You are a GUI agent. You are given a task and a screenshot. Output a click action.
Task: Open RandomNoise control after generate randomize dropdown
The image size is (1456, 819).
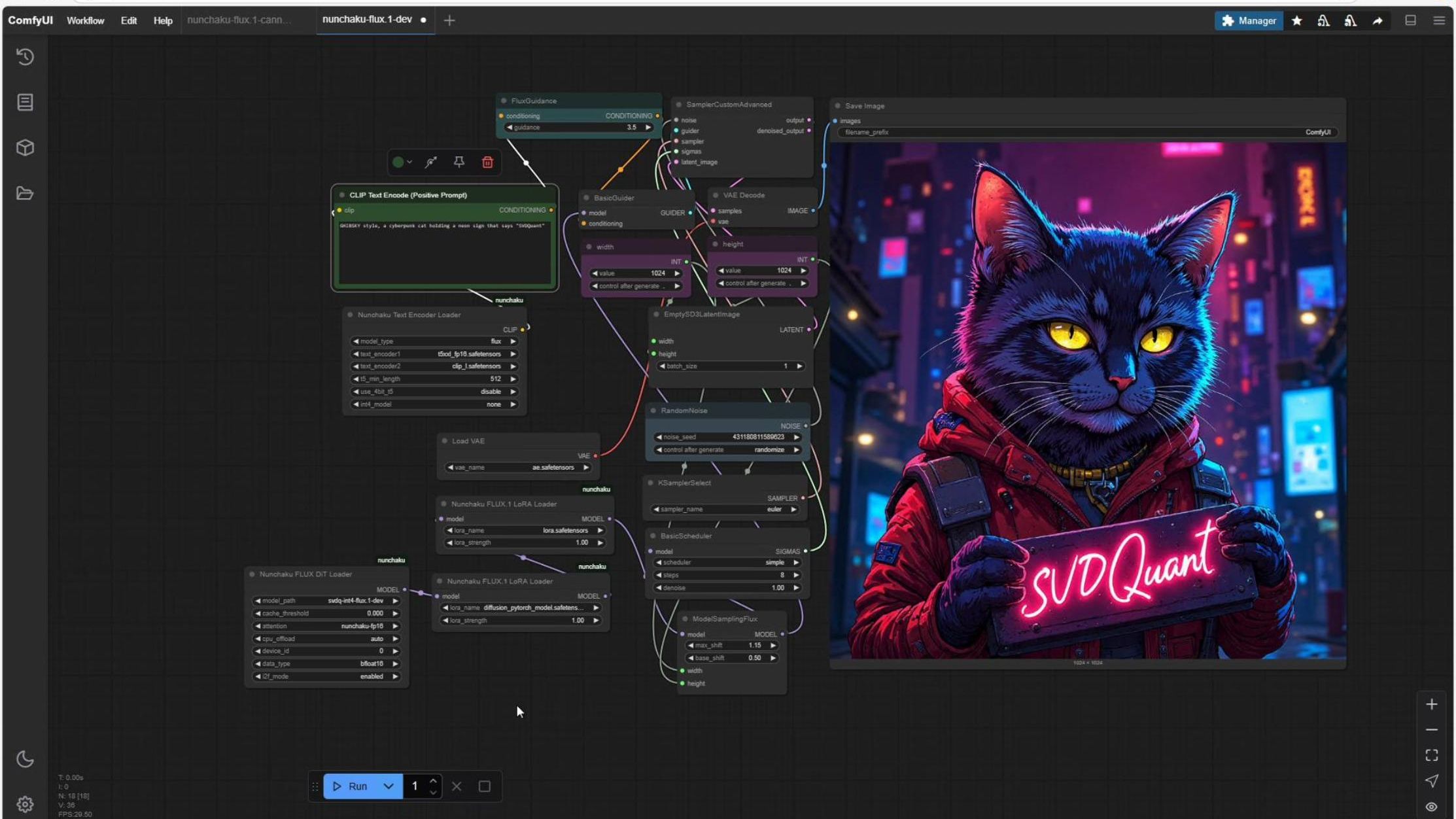(727, 450)
